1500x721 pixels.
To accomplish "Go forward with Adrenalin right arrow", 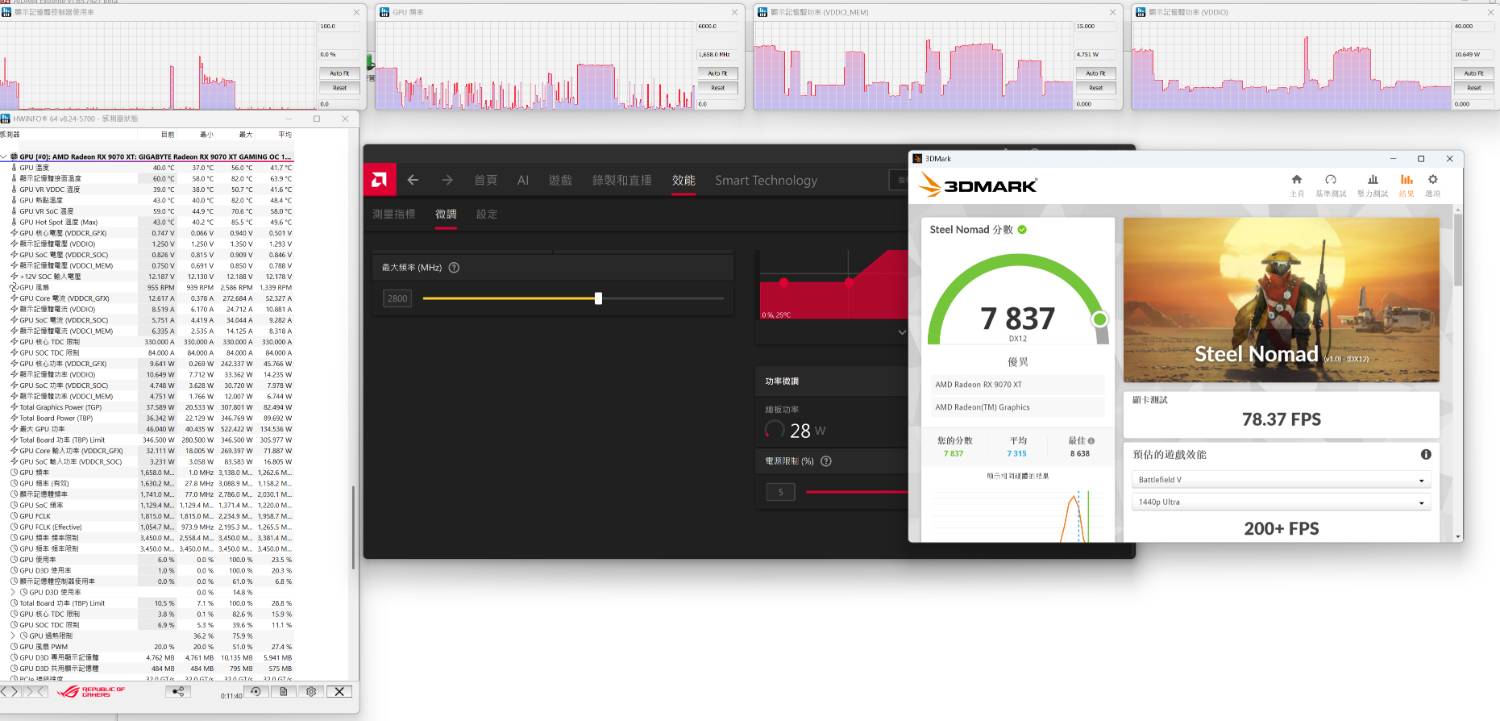I will tap(447, 180).
